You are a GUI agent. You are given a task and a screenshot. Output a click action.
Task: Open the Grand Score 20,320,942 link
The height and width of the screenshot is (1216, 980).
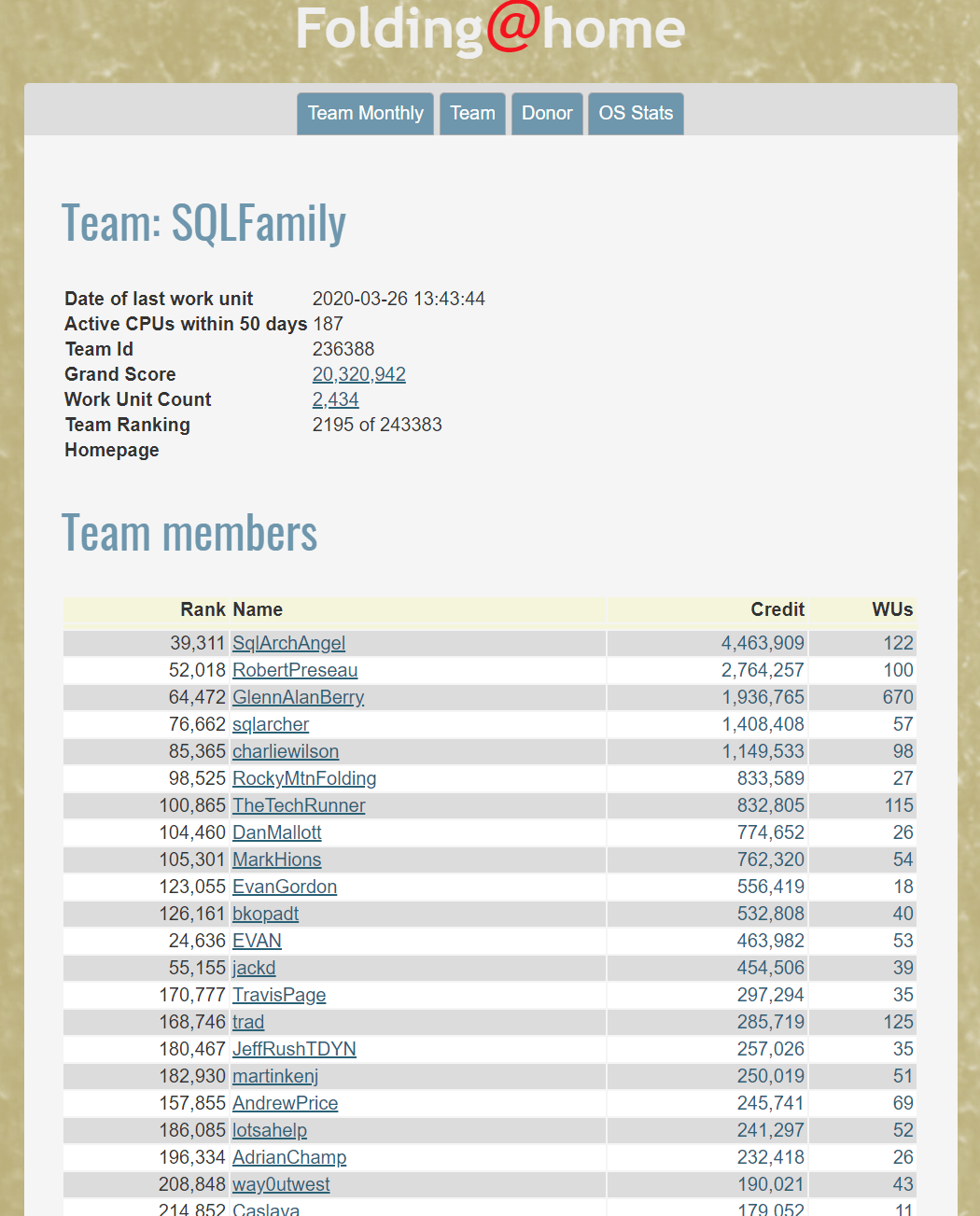(359, 374)
